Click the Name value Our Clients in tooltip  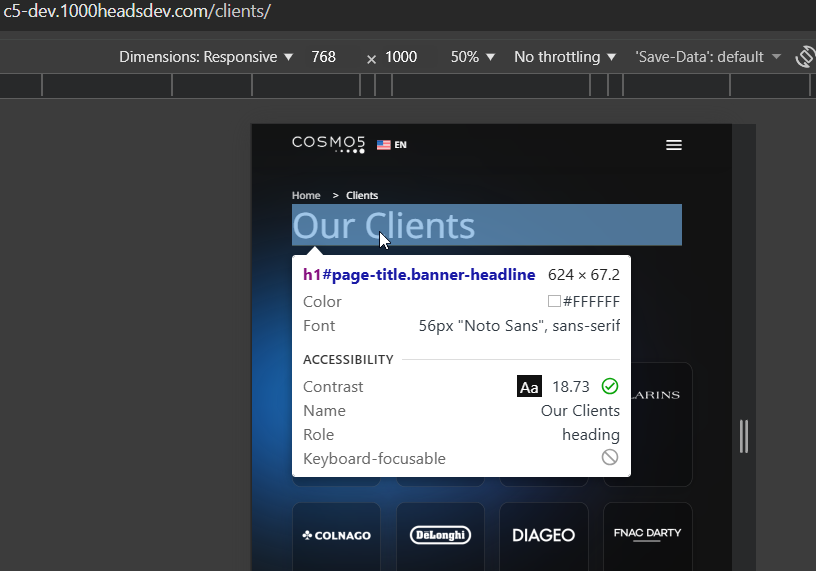click(x=580, y=411)
